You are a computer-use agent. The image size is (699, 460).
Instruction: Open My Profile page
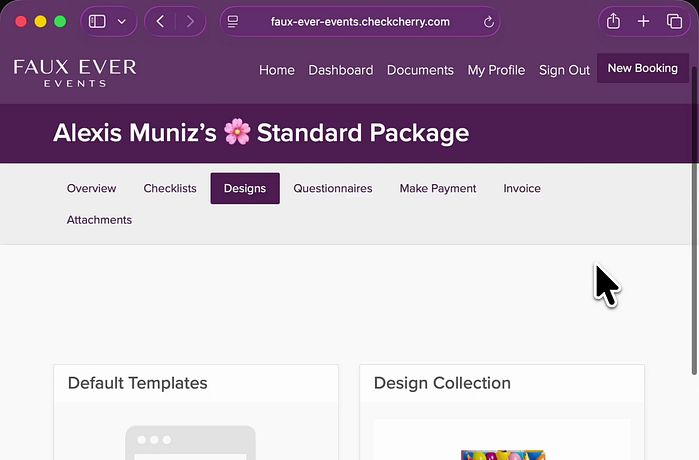click(x=496, y=70)
